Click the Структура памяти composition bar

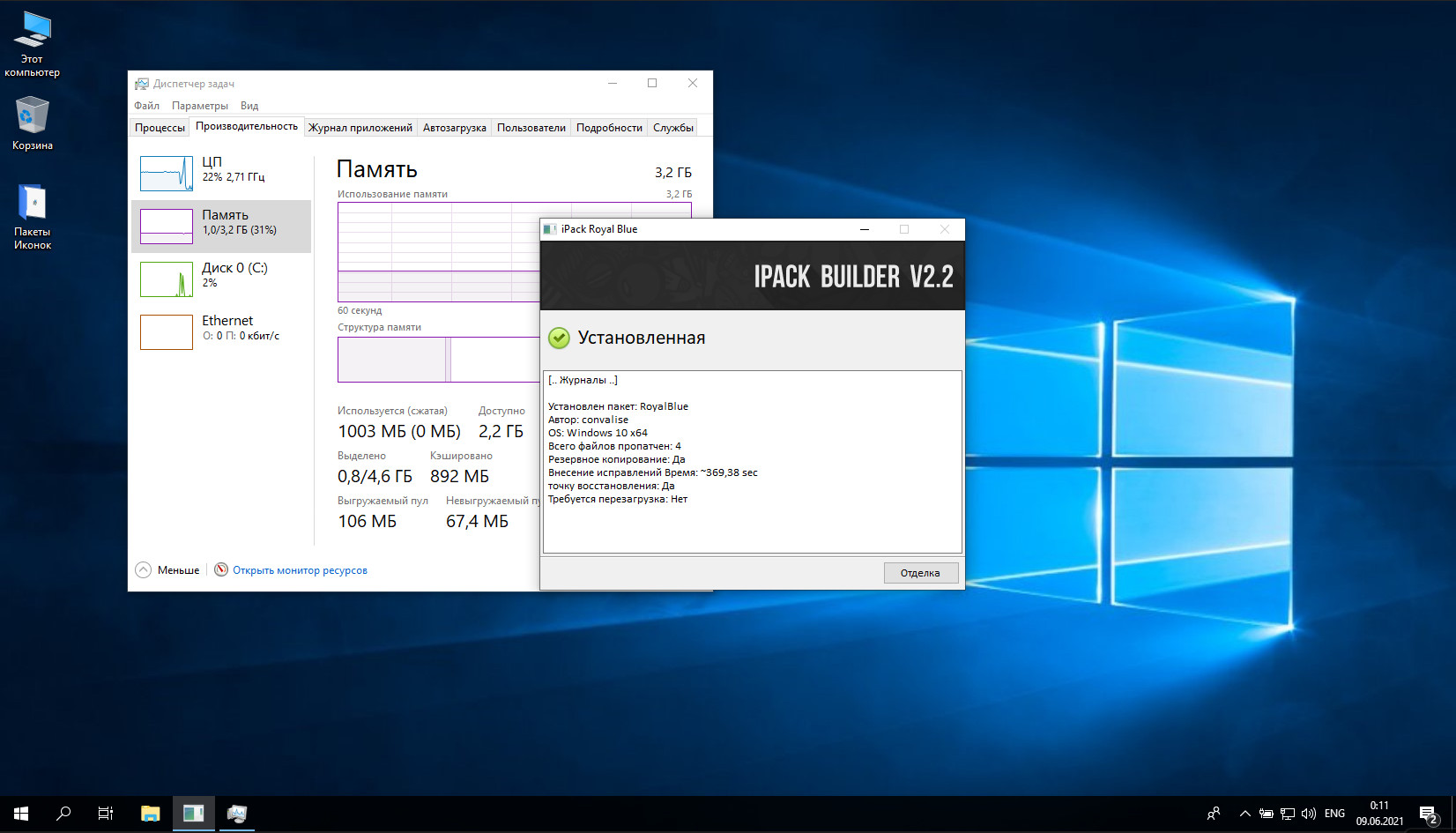(x=438, y=360)
